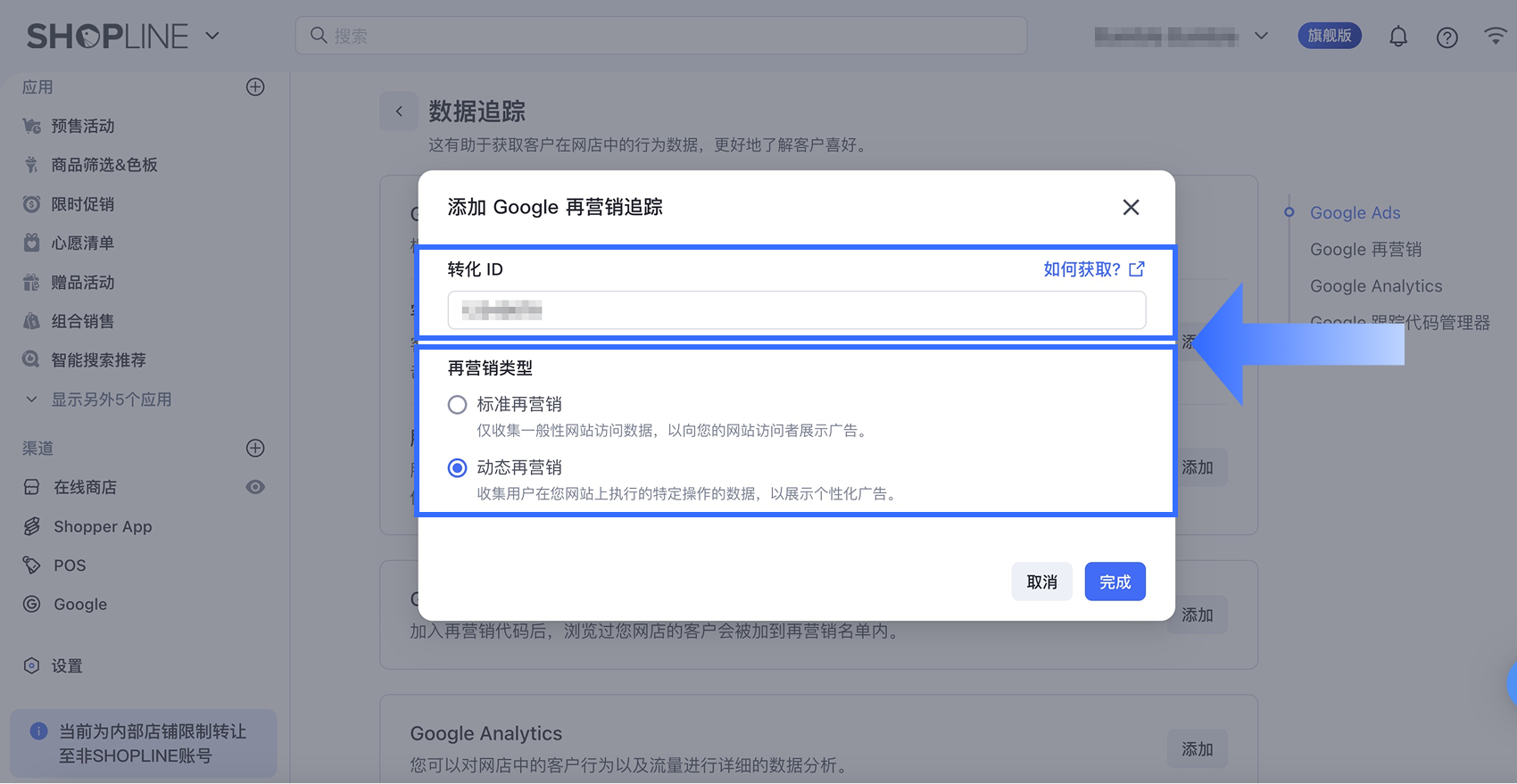Image resolution: width=1517 pixels, height=784 pixels.
Task: Select the 标准再营销 radio option
Action: click(x=457, y=405)
